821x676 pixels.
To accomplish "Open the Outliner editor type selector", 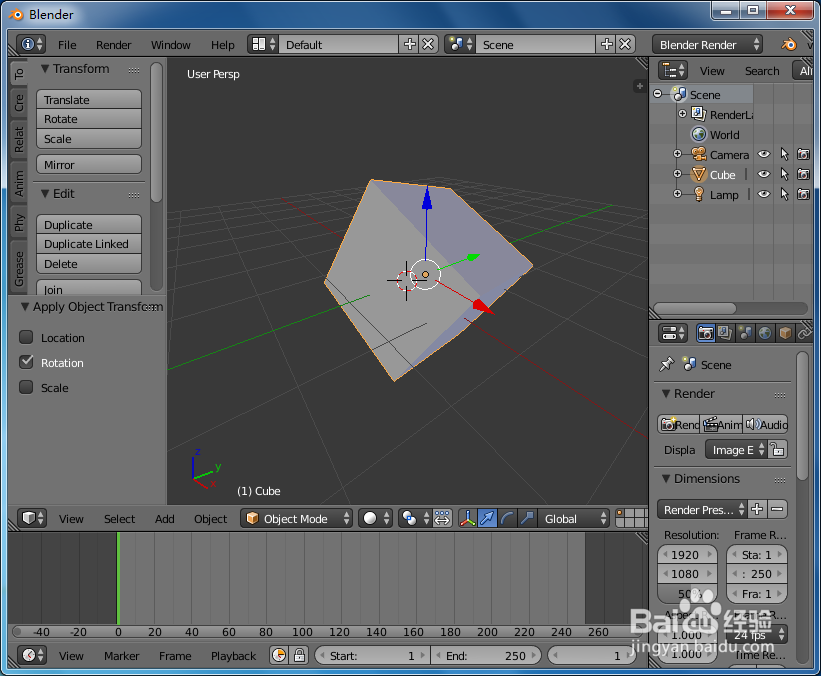I will tap(673, 70).
